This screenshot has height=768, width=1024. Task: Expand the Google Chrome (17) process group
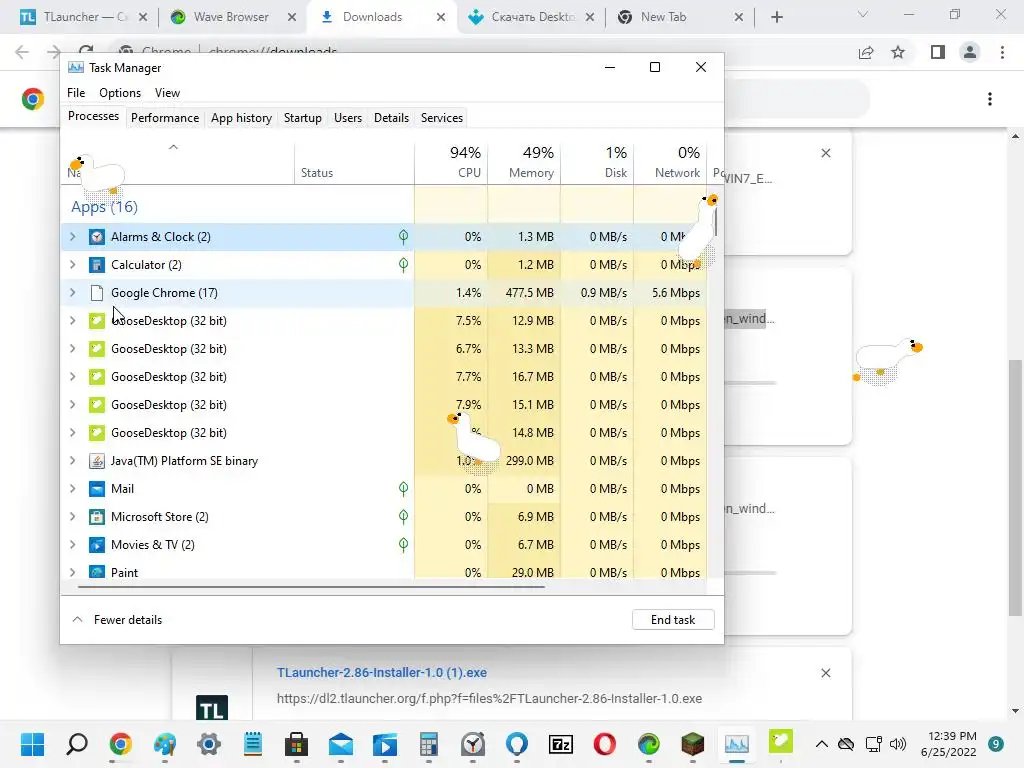coord(72,293)
